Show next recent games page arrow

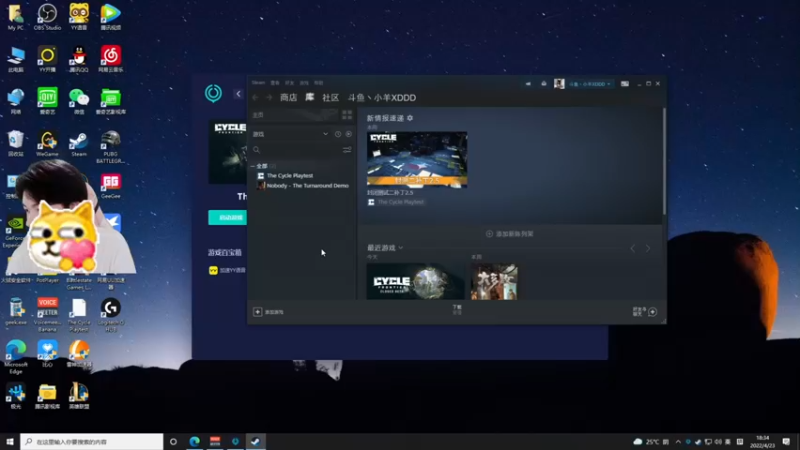point(648,248)
